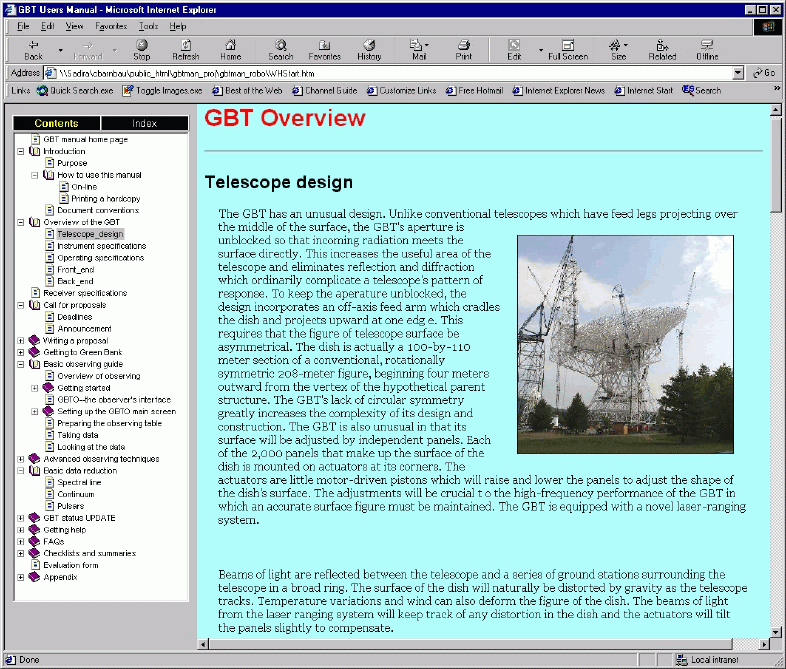Click the Refresh toolbar icon
The height and width of the screenshot is (669, 786).
coord(185,49)
